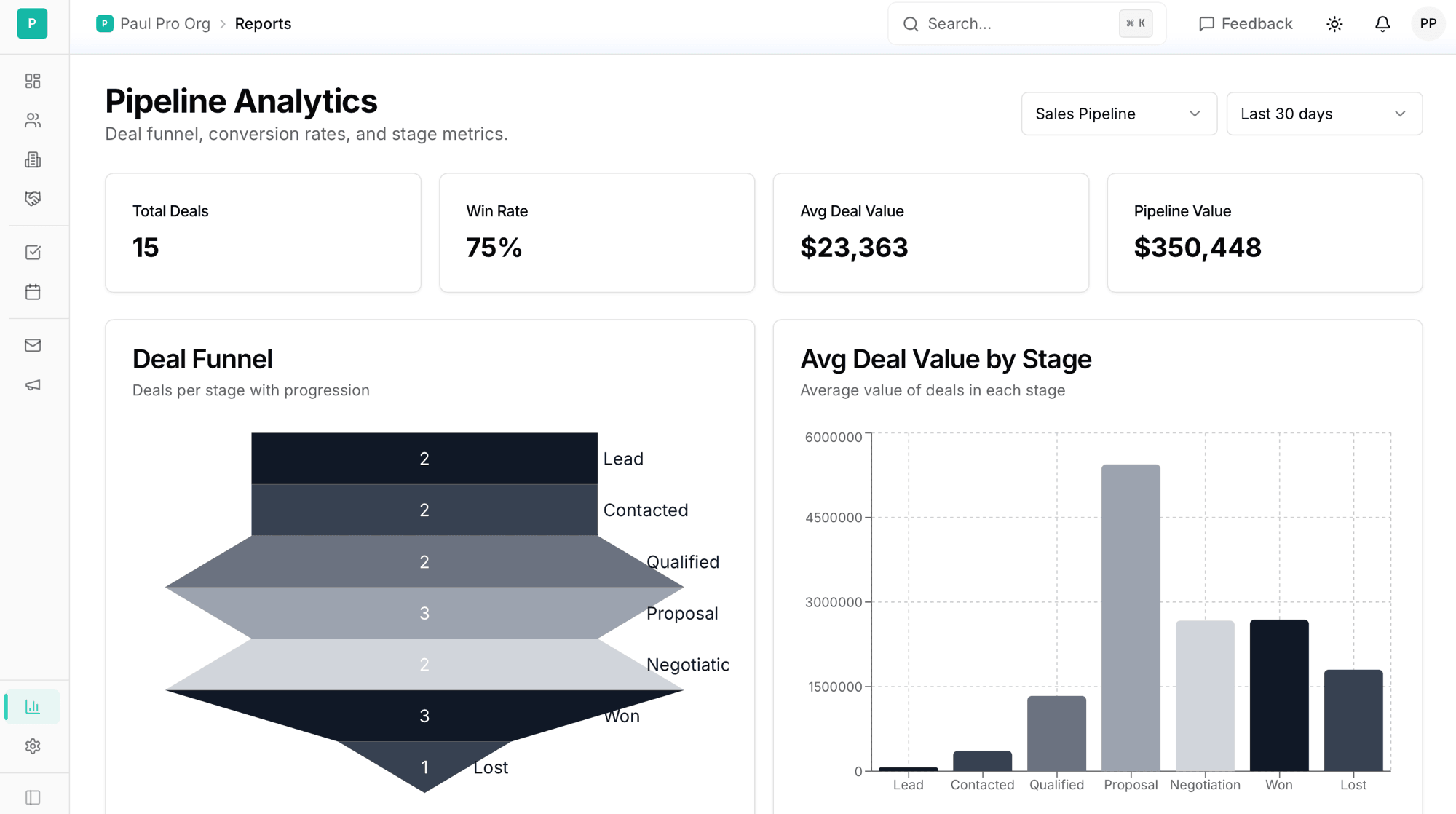Viewport: 1456px width, 814px height.
Task: Click the small P icon in breadcrumb
Action: click(x=105, y=24)
